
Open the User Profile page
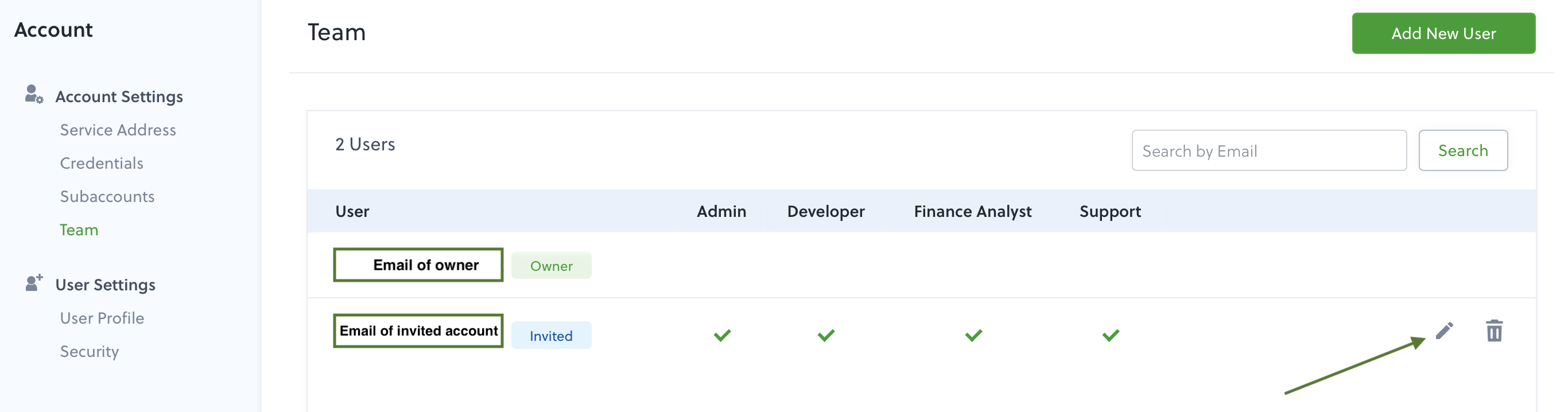pyautogui.click(x=102, y=318)
